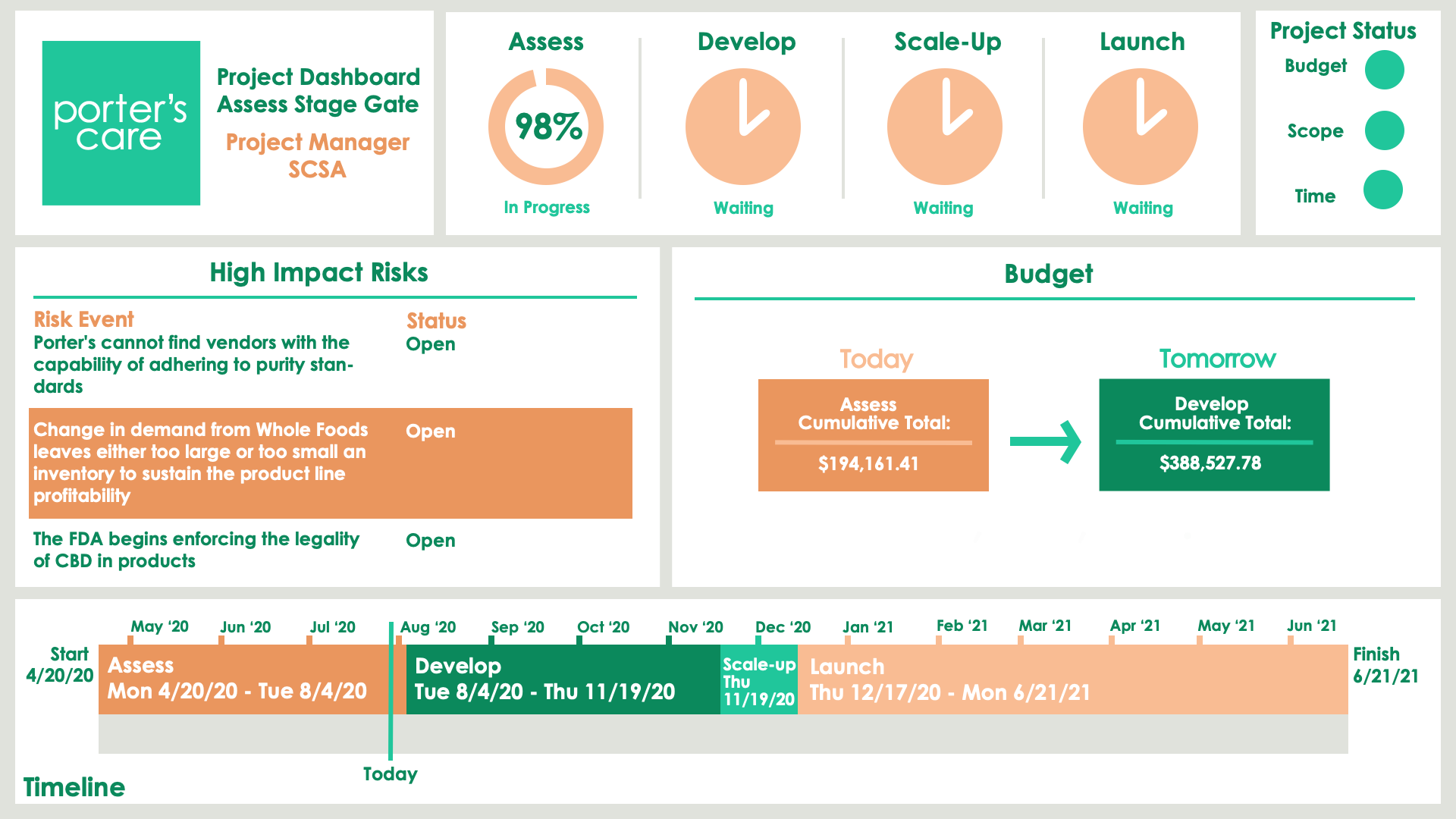1456x819 pixels.
Task: Select the Launch phase timeline bar
Action: click(1072, 679)
